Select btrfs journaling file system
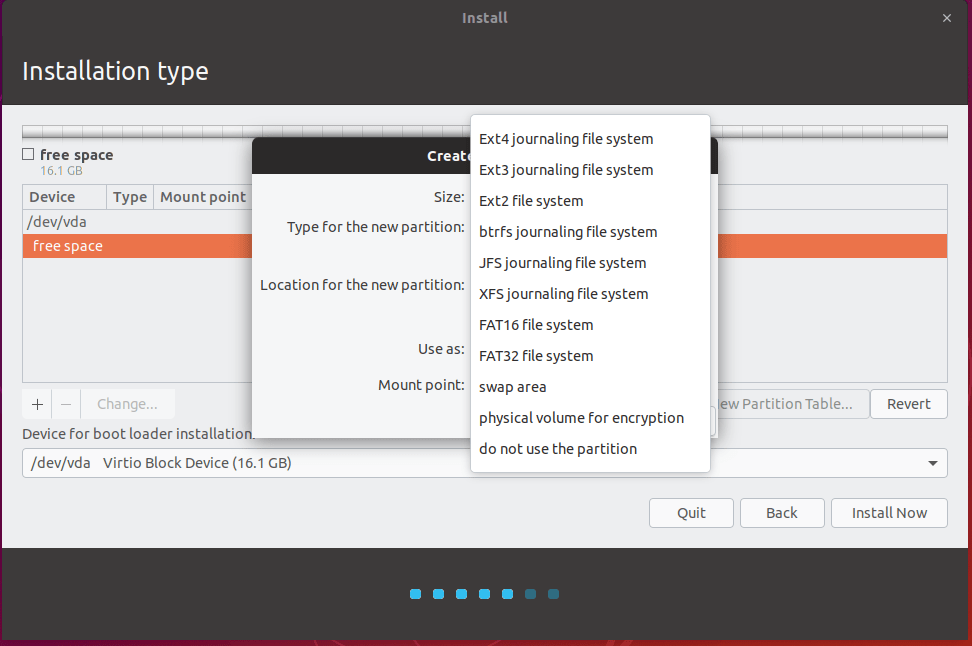Image resolution: width=972 pixels, height=646 pixels. (567, 231)
